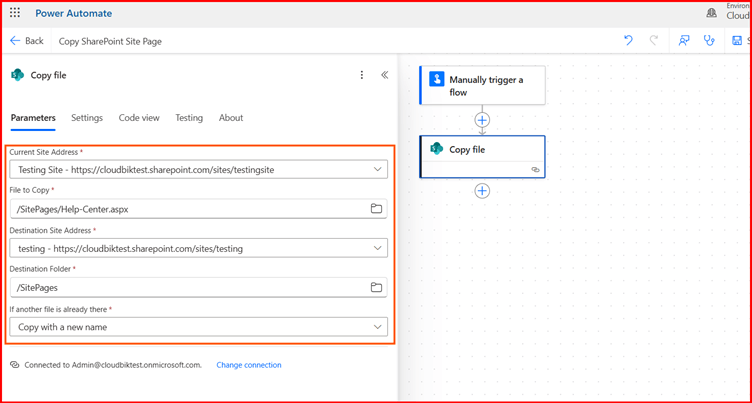Open folder picker for Destination Folder

376,287
